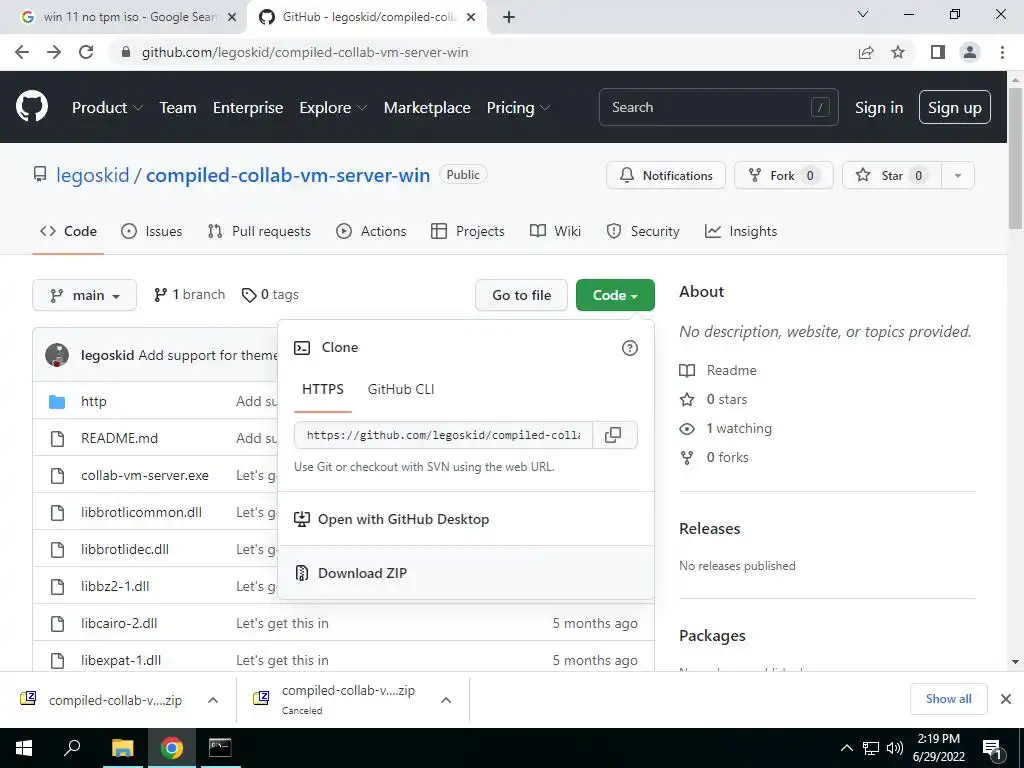Open libbz2-1.dll file
Screen dimensions: 1024x768
pos(115,586)
